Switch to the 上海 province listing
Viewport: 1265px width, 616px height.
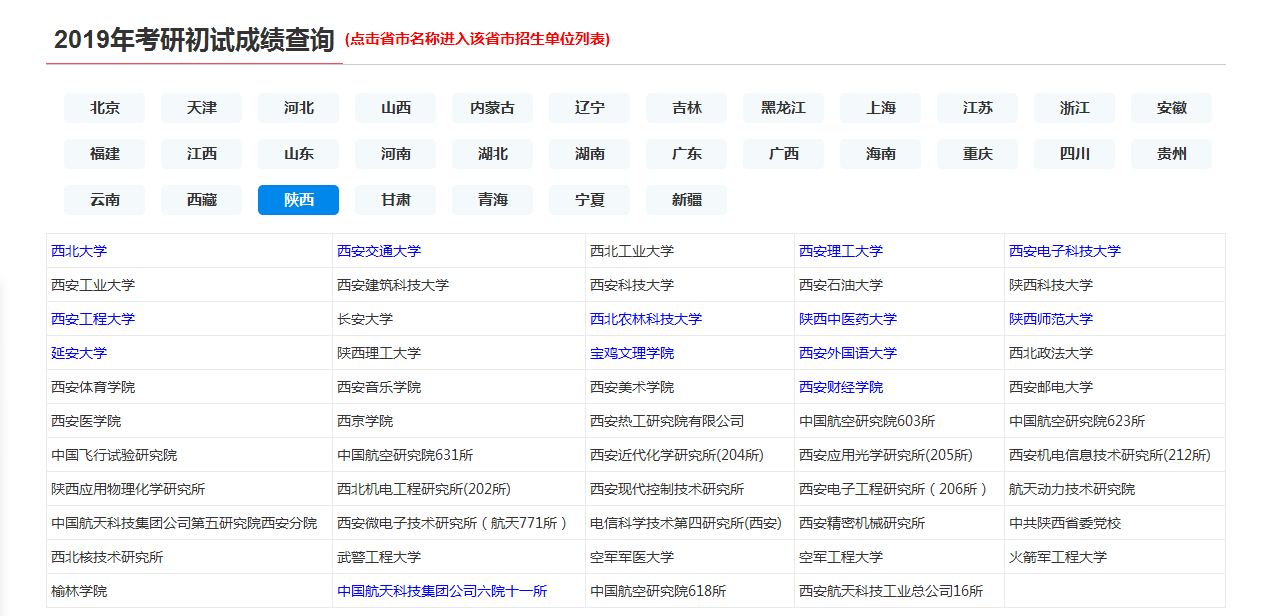[x=880, y=108]
